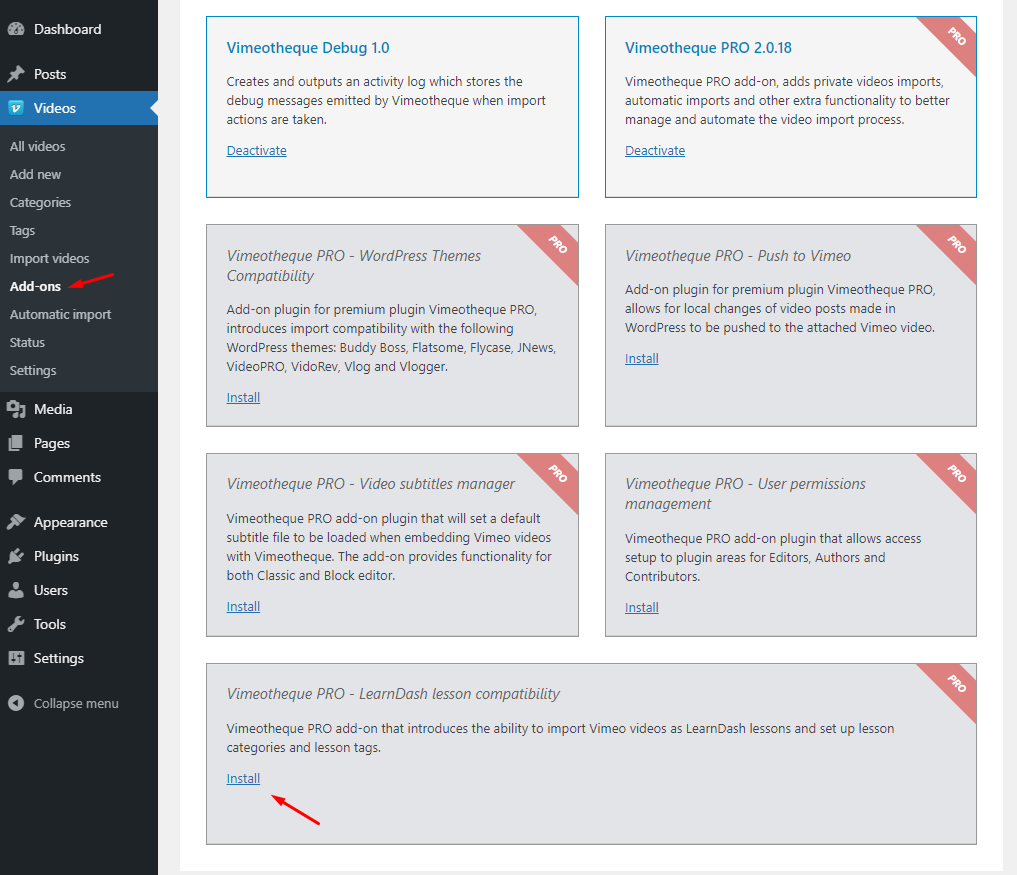Viewport: 1017px width, 875px height.
Task: Open the Appearance menu
Action: click(71, 522)
